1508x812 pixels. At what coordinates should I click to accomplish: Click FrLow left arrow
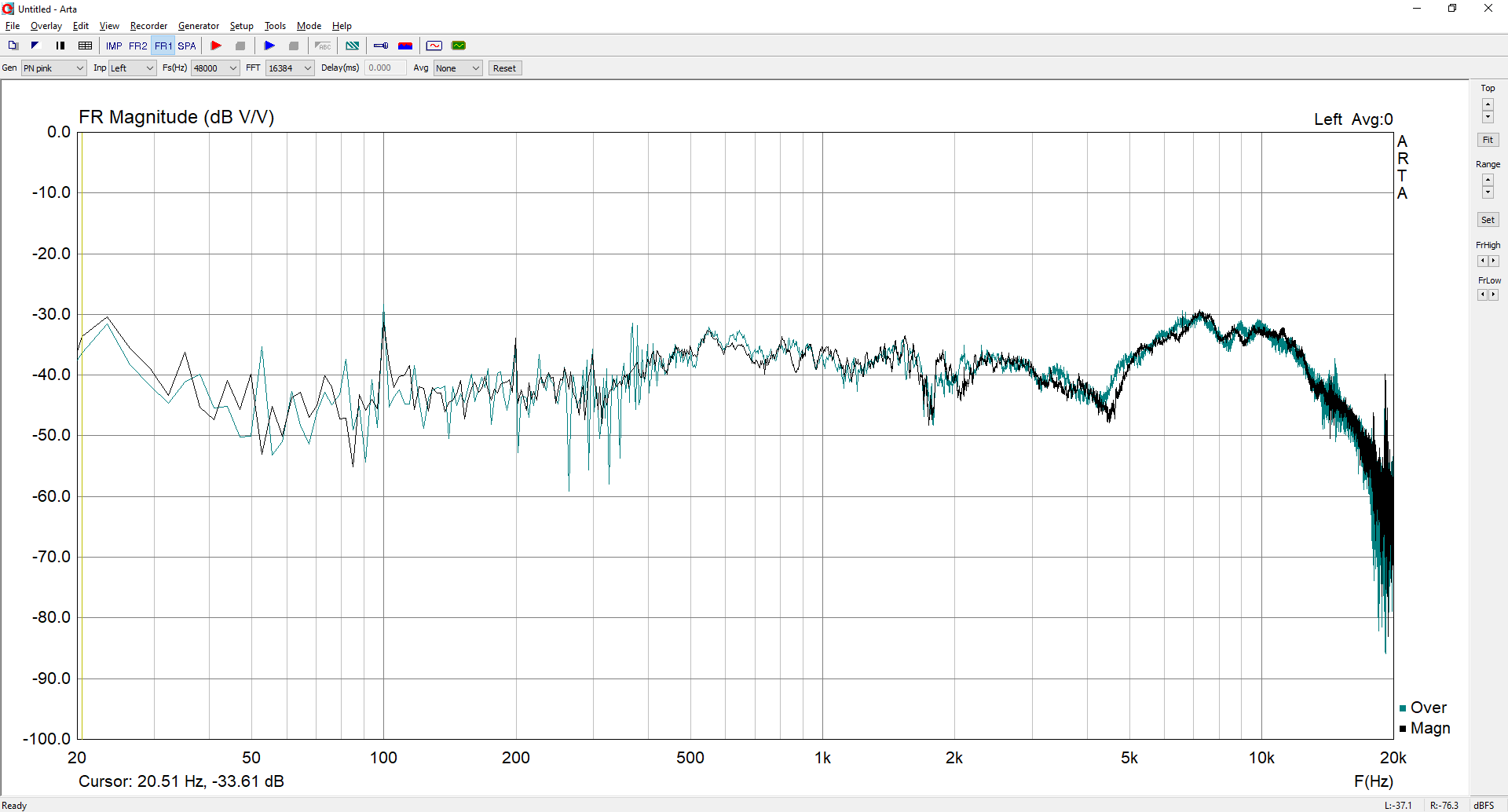[x=1482, y=294]
